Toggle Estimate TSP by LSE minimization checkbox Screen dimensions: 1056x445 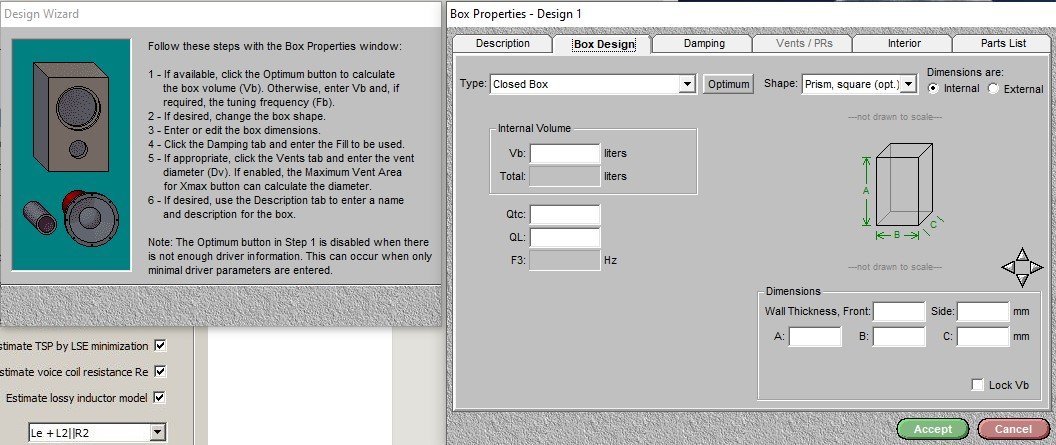point(160,345)
